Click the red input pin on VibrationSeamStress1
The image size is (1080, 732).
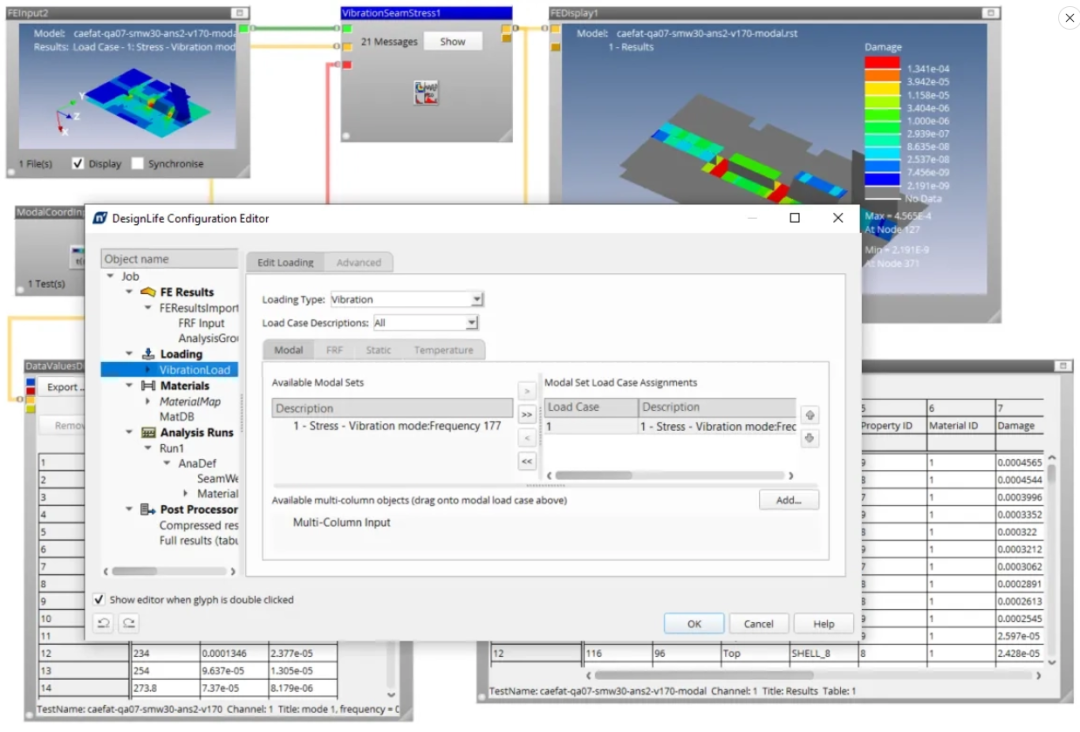coord(347,65)
